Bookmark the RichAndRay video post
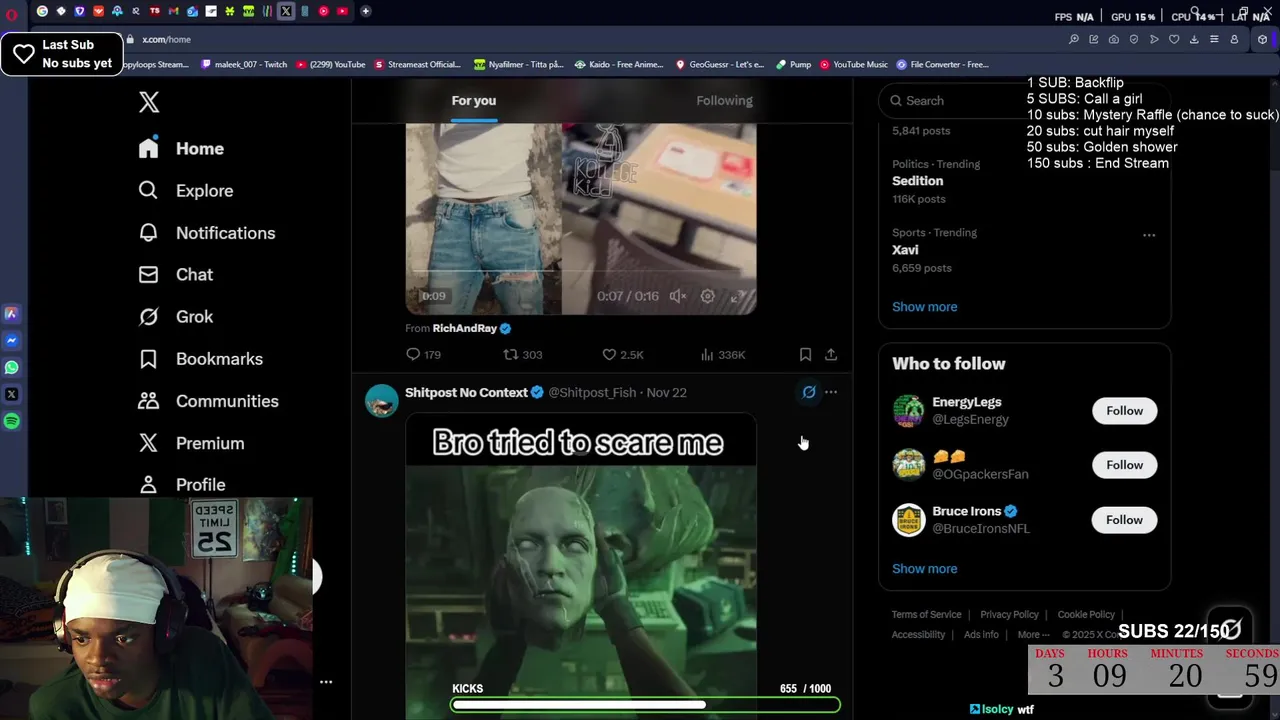The width and height of the screenshot is (1280, 720). pos(805,354)
